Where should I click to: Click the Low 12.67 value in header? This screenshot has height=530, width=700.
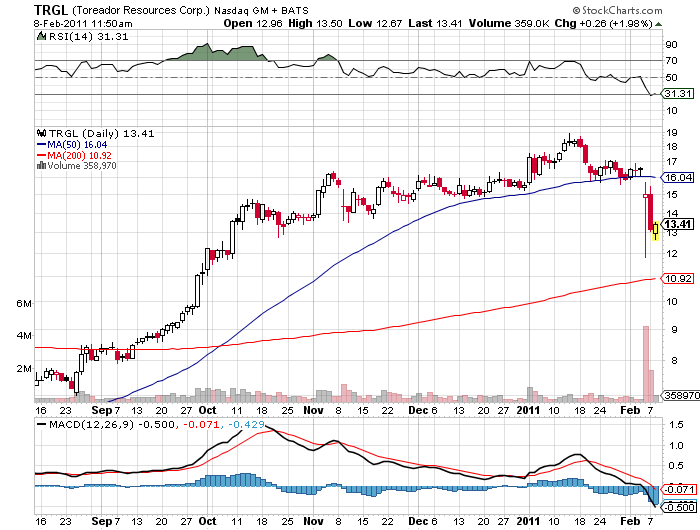point(375,23)
